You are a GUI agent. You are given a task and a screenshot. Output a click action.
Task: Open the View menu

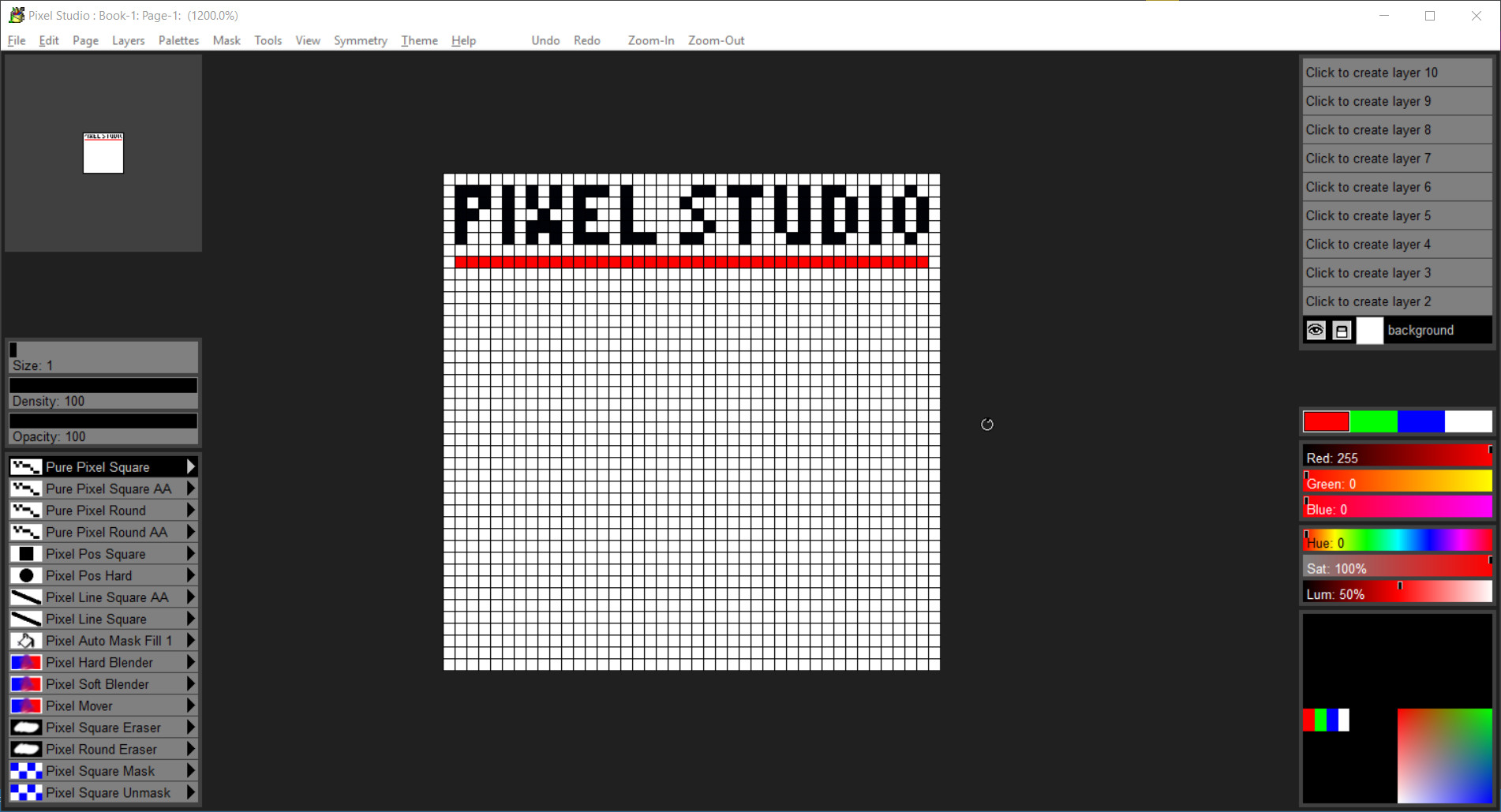pos(308,40)
